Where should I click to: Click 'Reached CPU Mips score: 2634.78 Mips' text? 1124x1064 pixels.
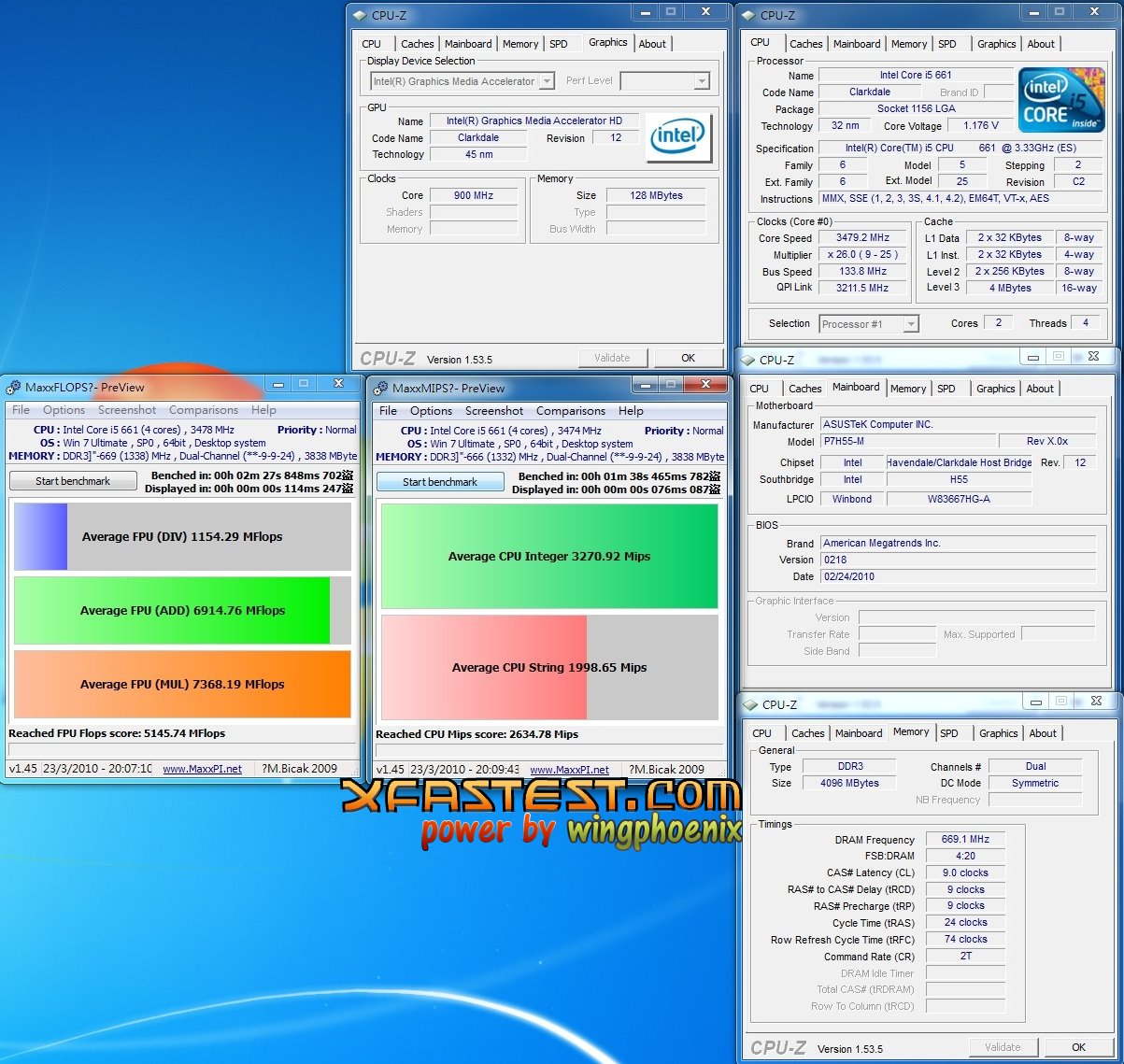(477, 734)
